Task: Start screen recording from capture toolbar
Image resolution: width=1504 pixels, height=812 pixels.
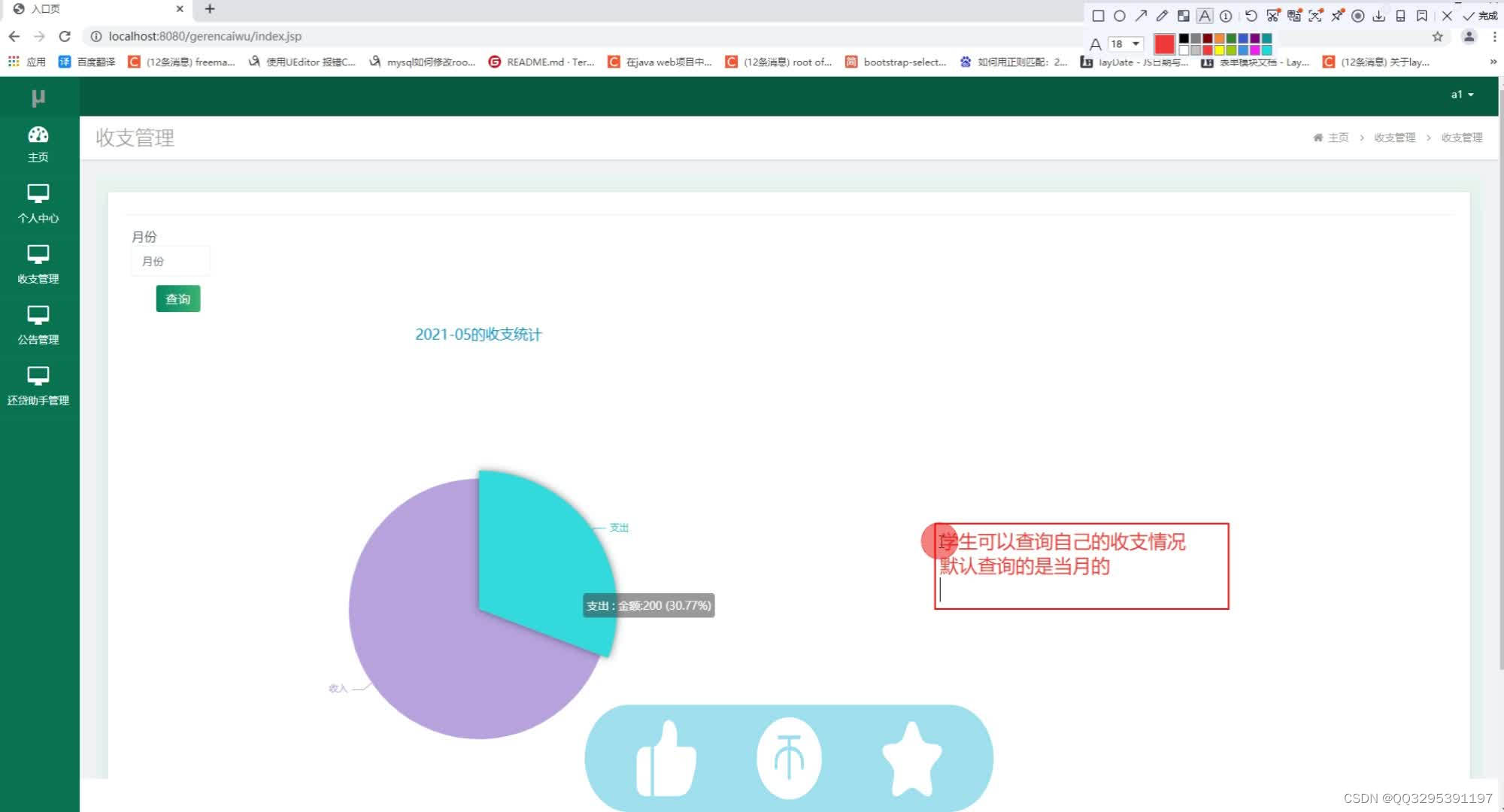Action: [1358, 16]
